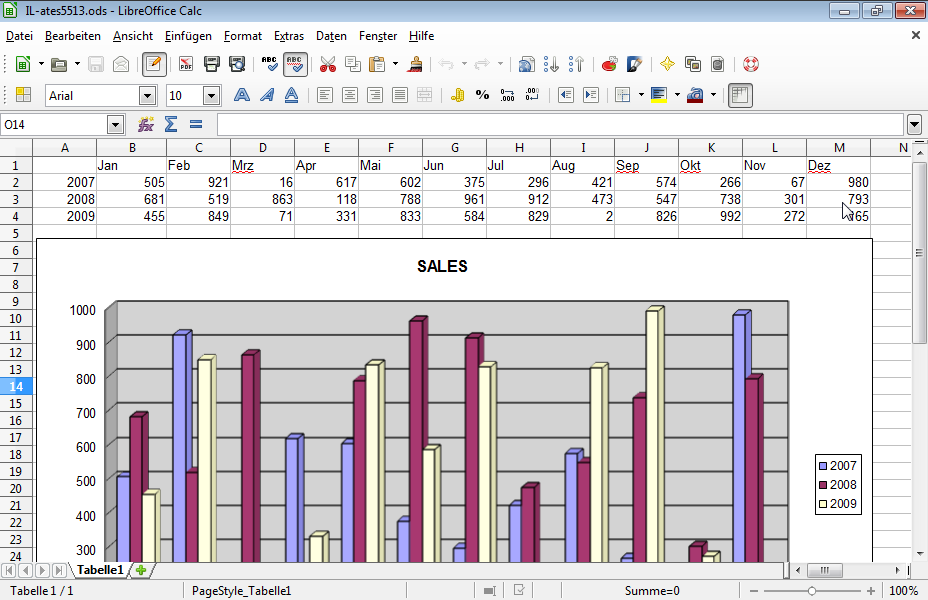Open the Einfügen menu
The image size is (928, 600).
tap(188, 36)
